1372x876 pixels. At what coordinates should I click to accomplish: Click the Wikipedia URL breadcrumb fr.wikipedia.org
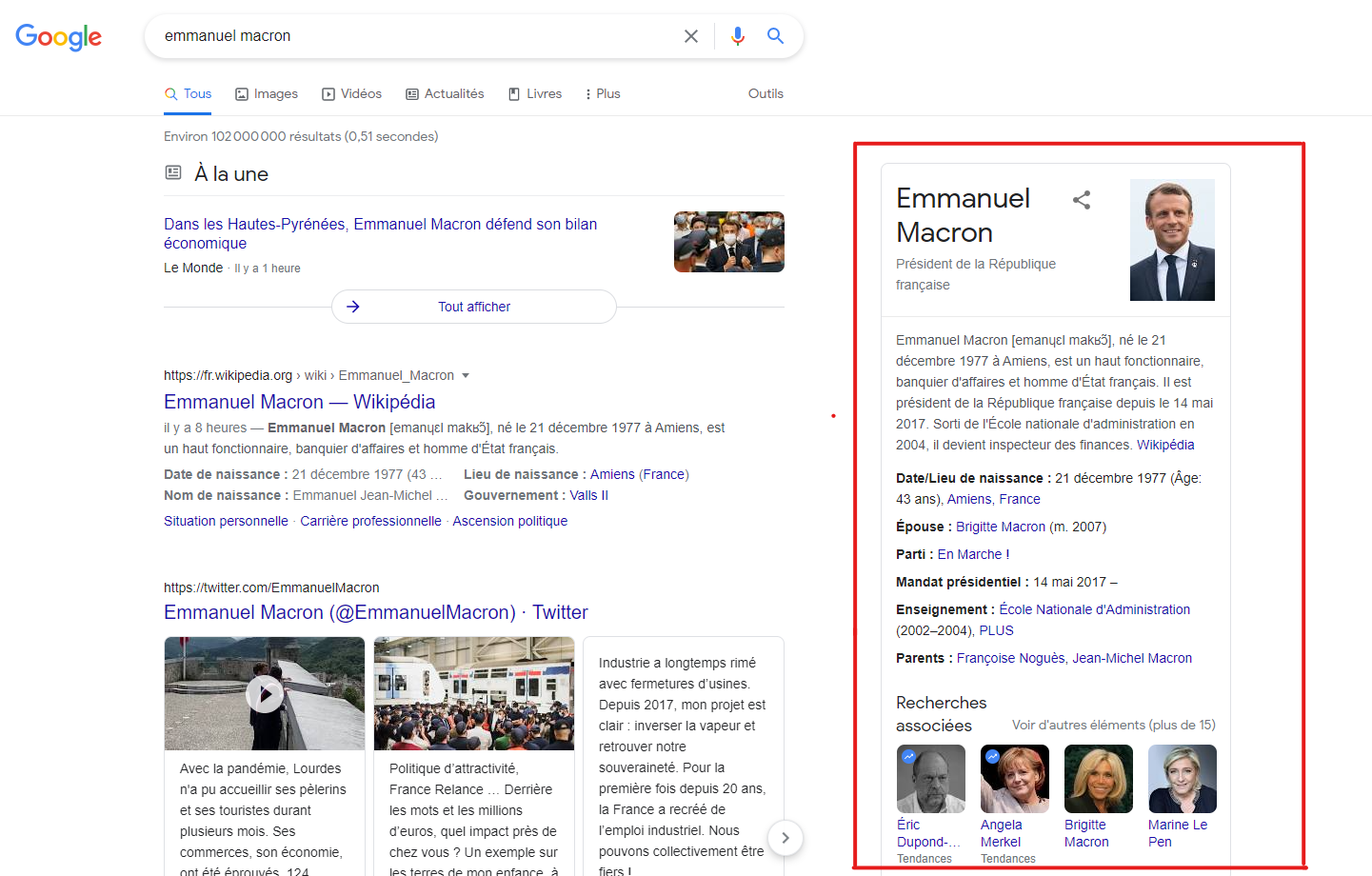tap(228, 376)
